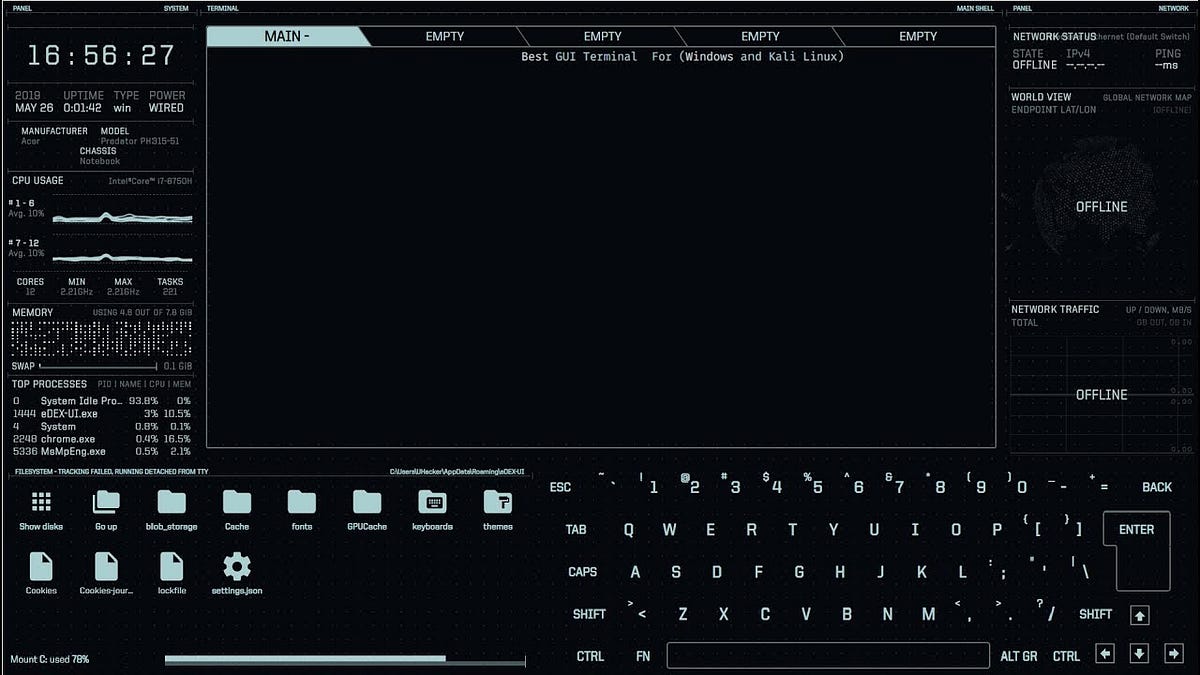Select the MAIN terminal tab
Image resolution: width=1200 pixels, height=675 pixels.
coord(285,36)
